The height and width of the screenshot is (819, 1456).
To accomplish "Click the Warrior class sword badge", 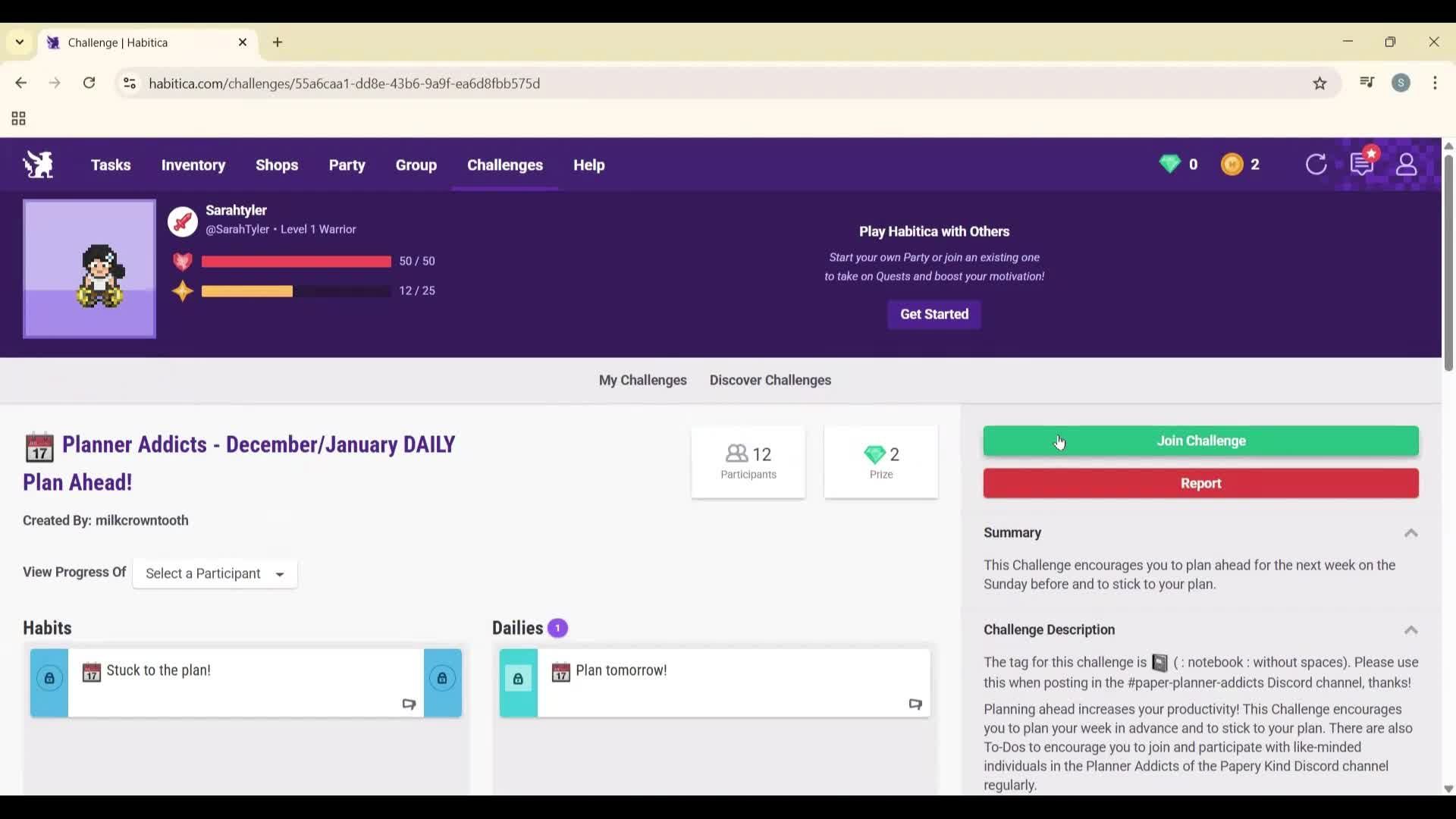I will 183,221.
